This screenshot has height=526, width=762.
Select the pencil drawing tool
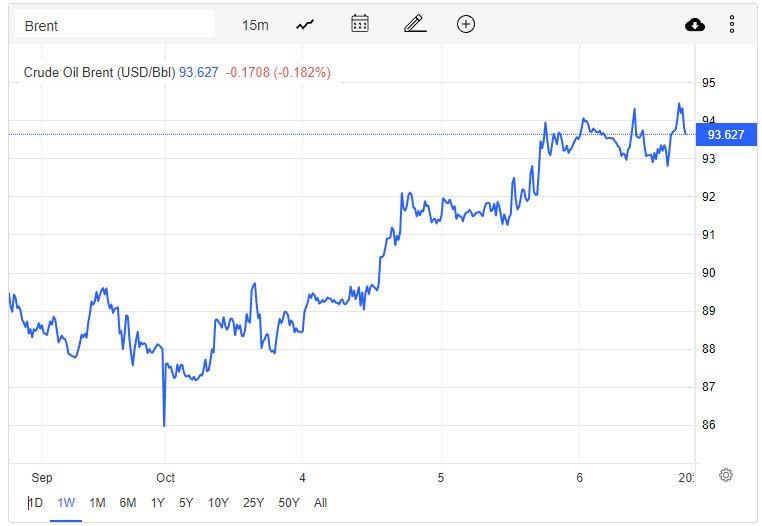click(x=415, y=24)
